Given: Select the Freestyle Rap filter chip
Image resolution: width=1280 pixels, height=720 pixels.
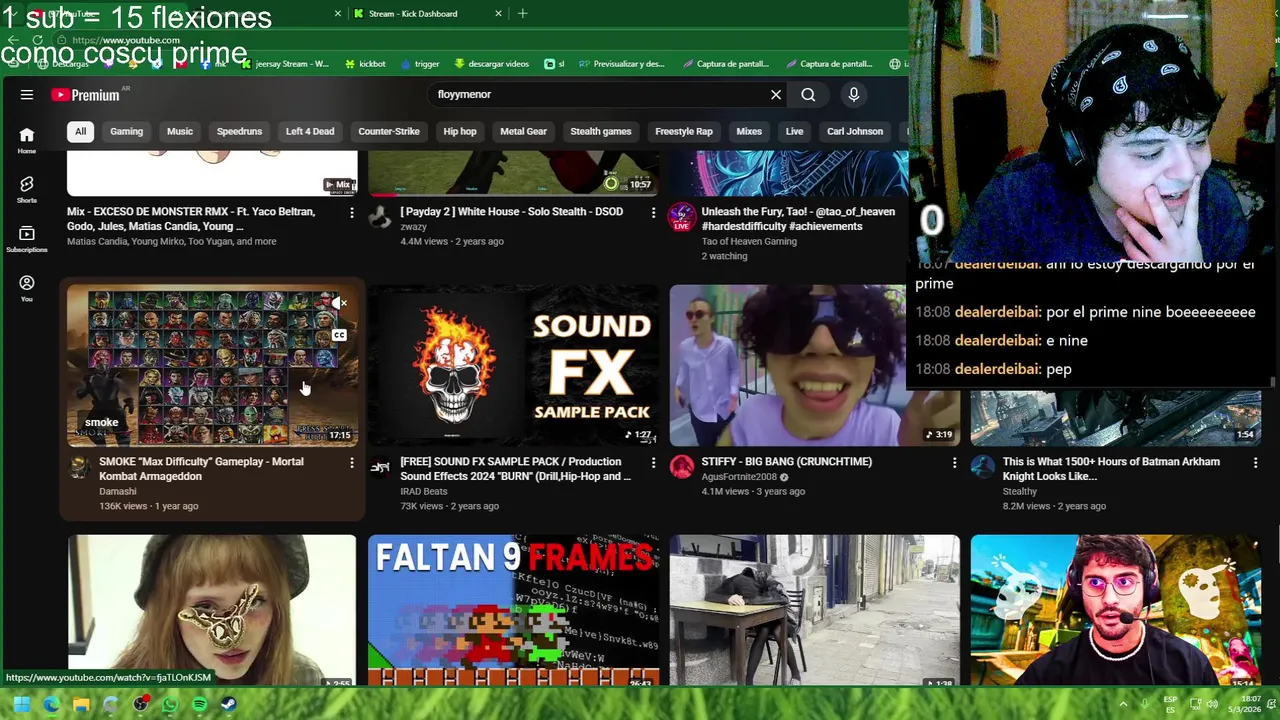Looking at the screenshot, I should pos(684,131).
